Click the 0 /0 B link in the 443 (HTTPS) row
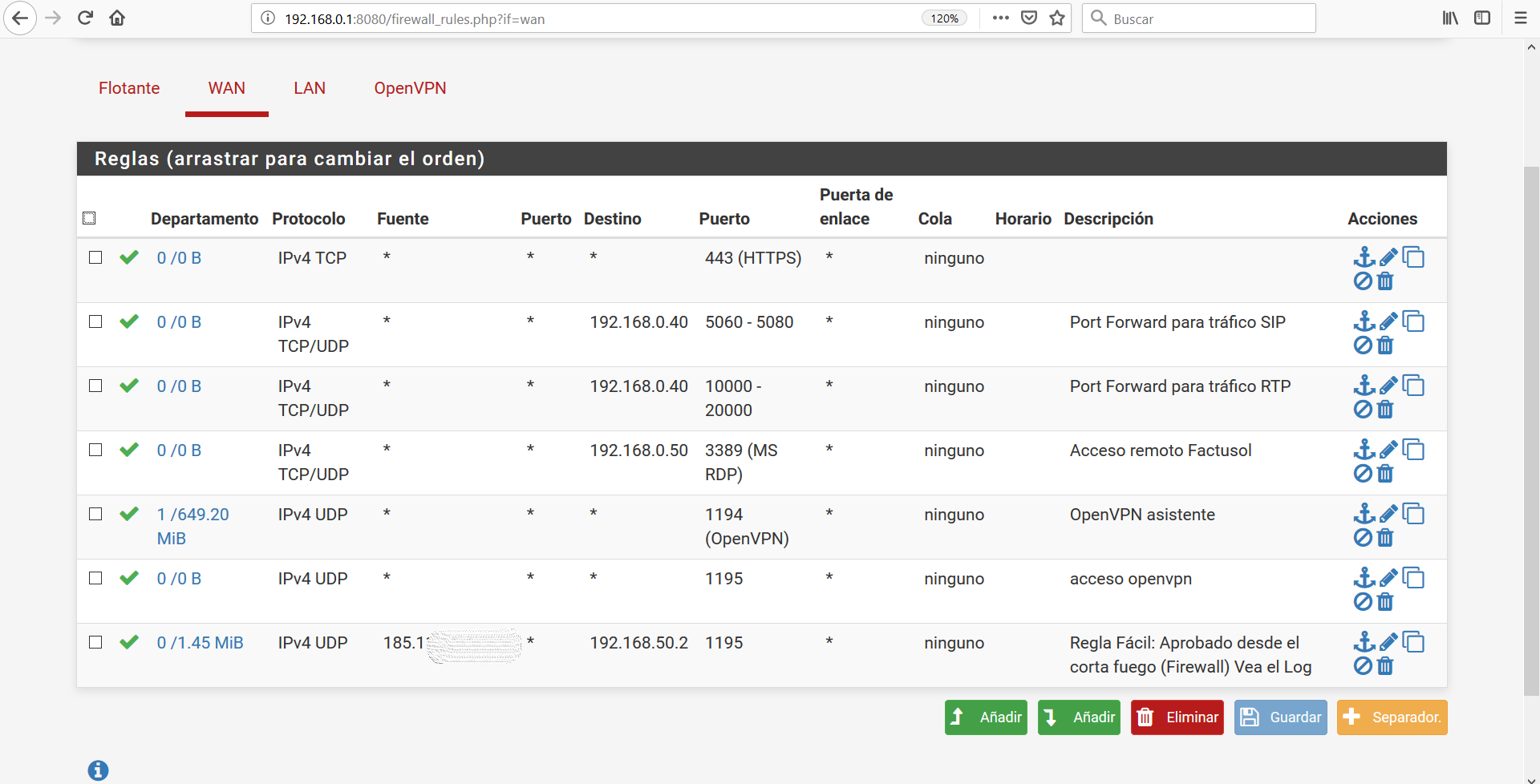The height and width of the screenshot is (784, 1540). click(179, 258)
